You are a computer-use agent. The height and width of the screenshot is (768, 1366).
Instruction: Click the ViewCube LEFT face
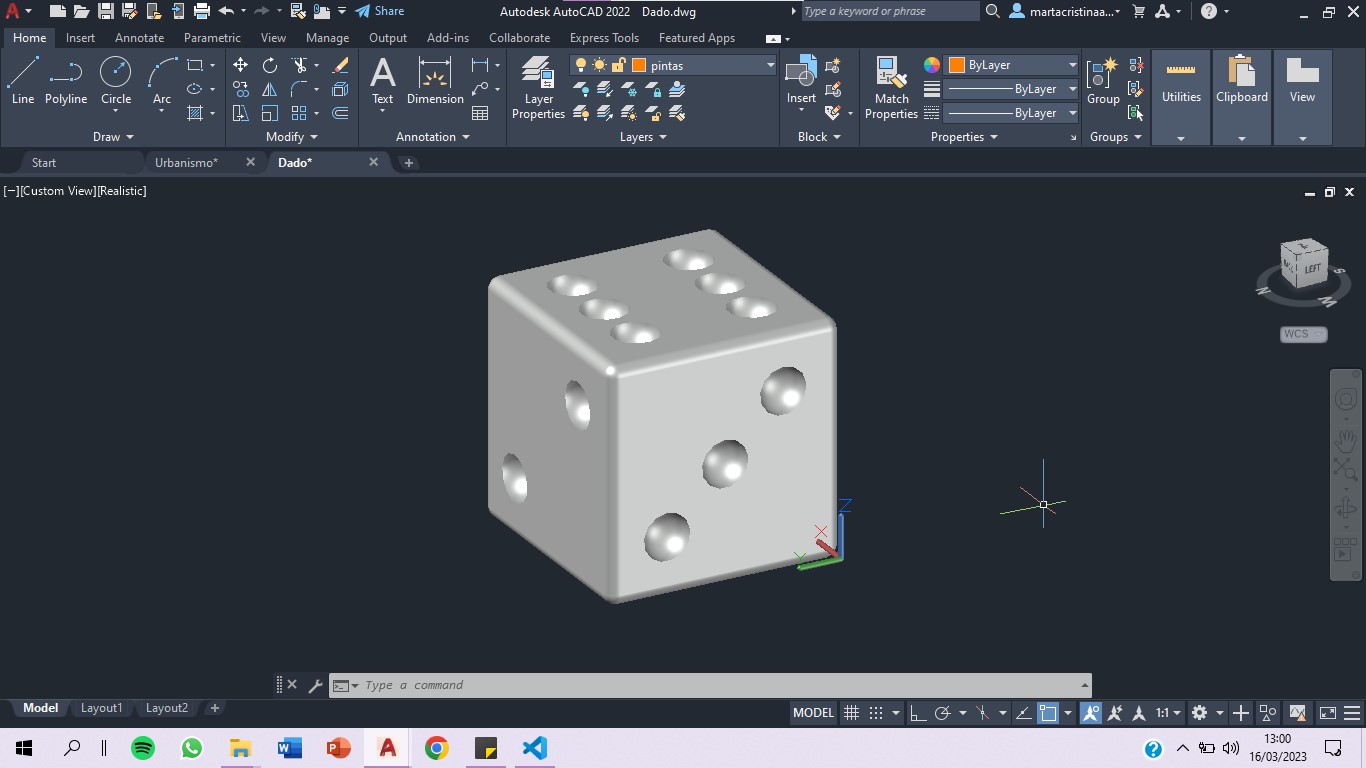coord(1312,268)
